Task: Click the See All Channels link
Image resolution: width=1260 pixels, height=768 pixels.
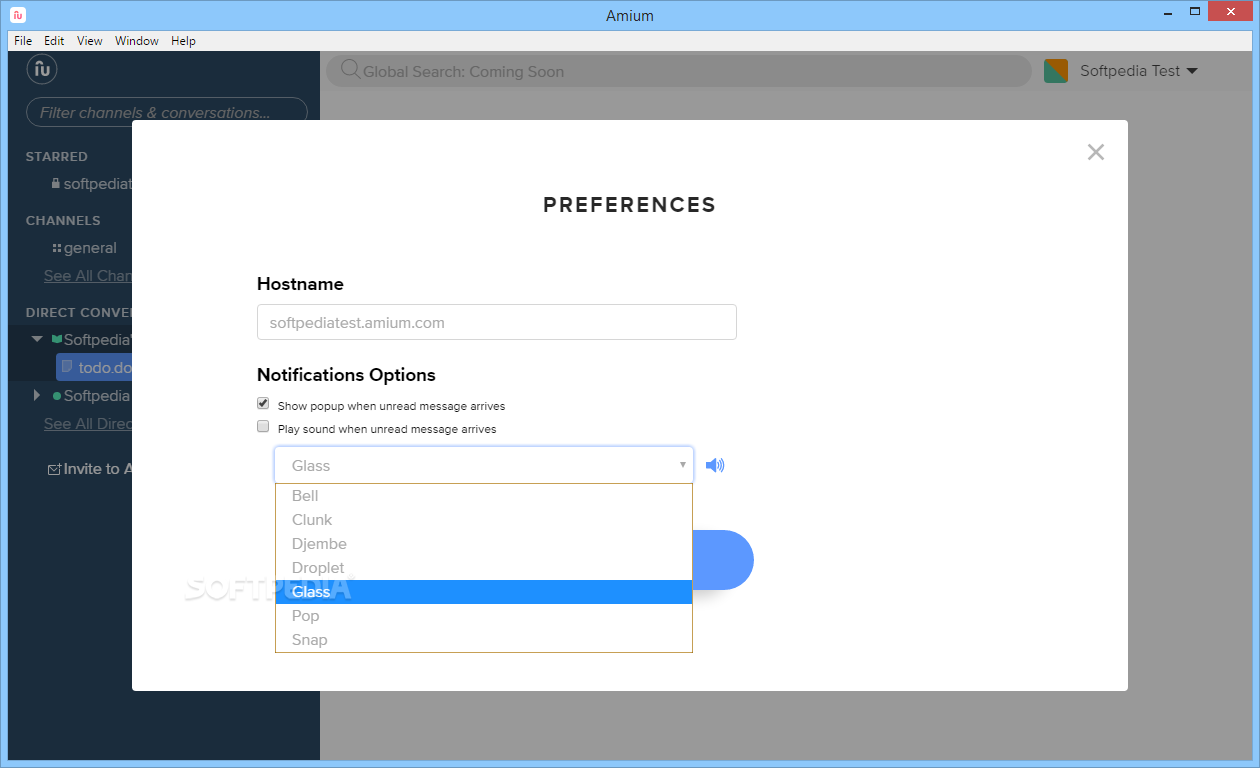Action: click(88, 276)
